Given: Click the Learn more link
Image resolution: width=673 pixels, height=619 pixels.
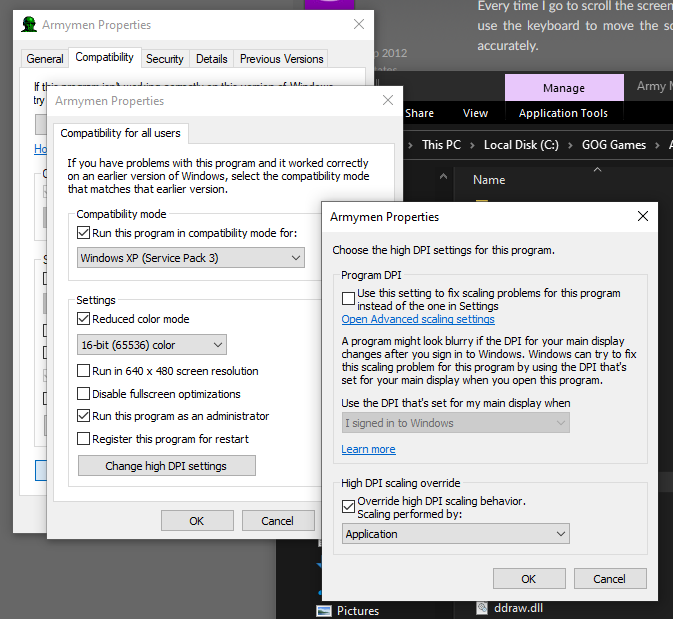Looking at the screenshot, I should (368, 449).
